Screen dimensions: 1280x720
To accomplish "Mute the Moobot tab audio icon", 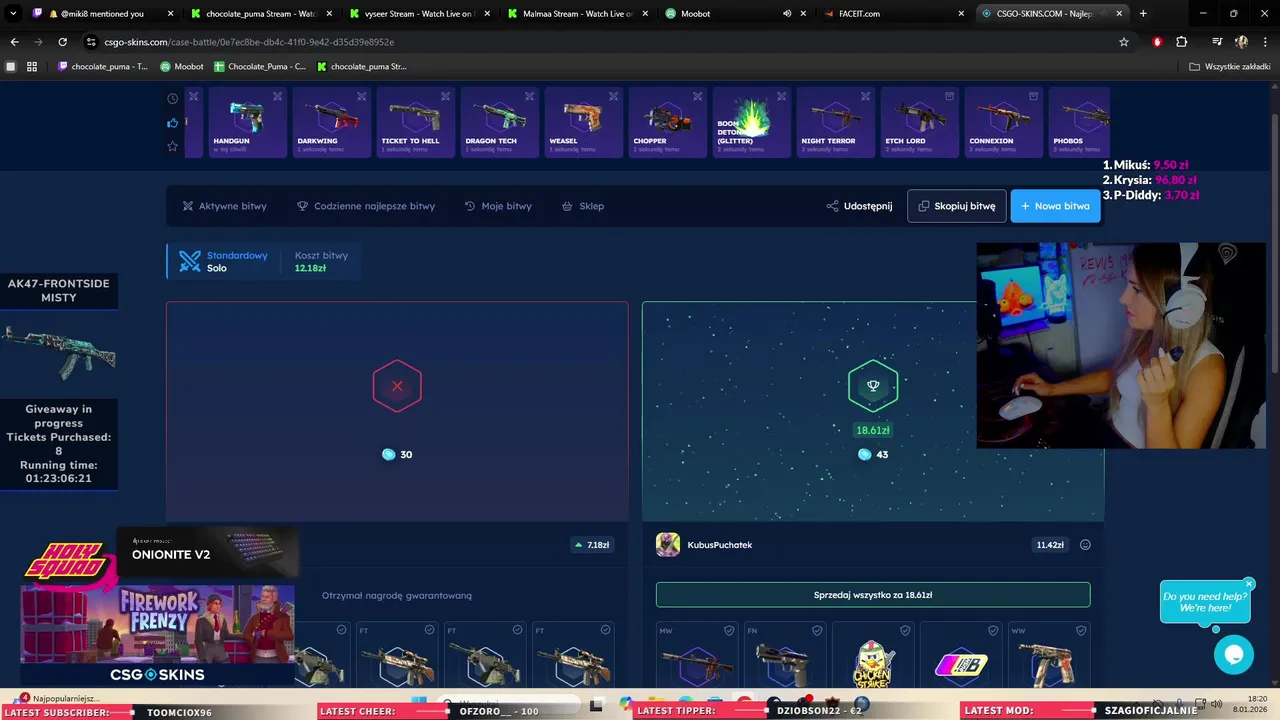I will click(787, 14).
